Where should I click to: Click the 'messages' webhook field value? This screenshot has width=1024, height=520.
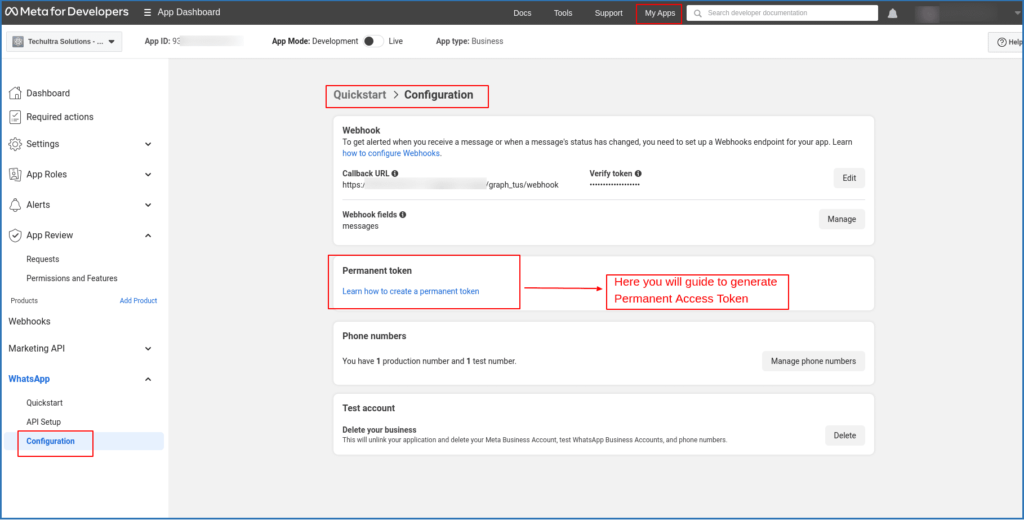(x=360, y=226)
